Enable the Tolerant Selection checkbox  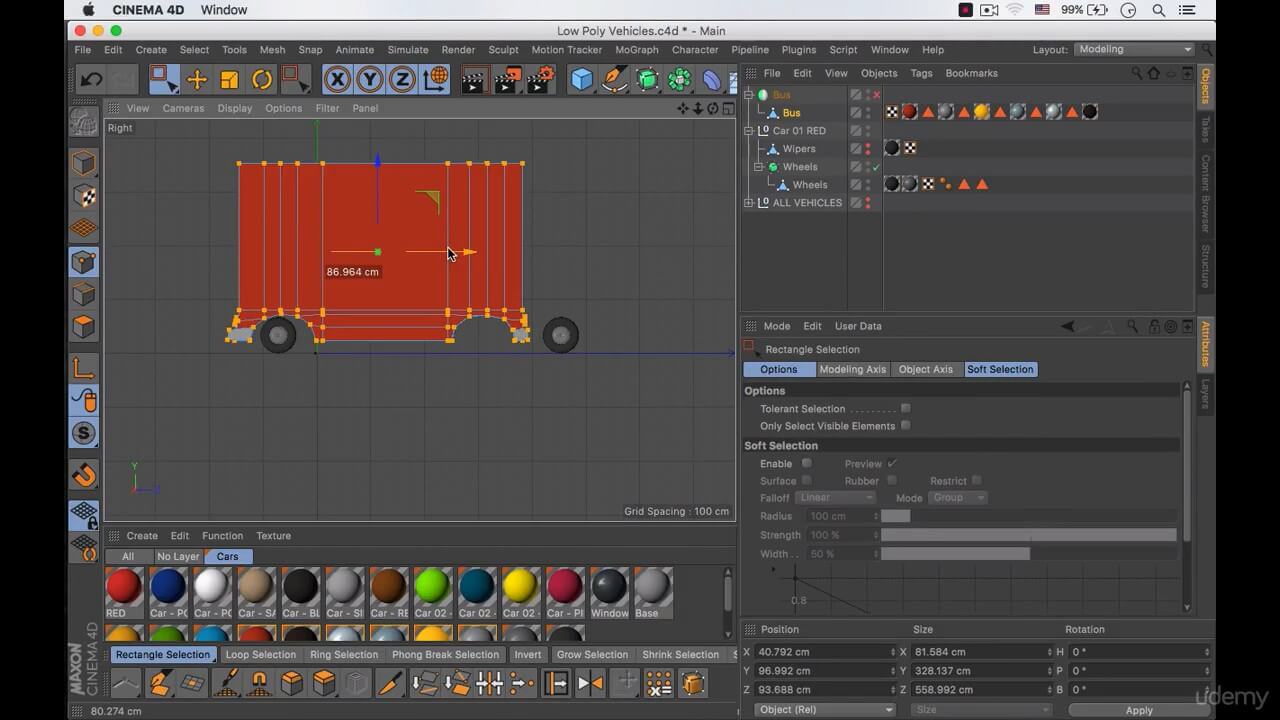pos(906,408)
